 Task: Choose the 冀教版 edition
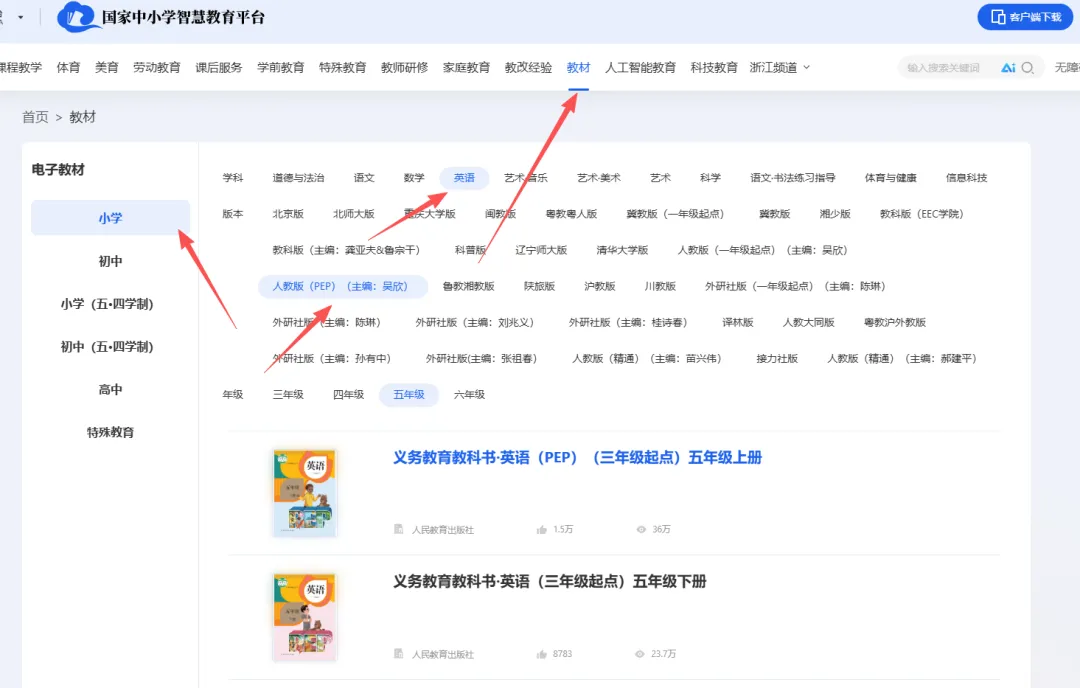click(x=774, y=213)
